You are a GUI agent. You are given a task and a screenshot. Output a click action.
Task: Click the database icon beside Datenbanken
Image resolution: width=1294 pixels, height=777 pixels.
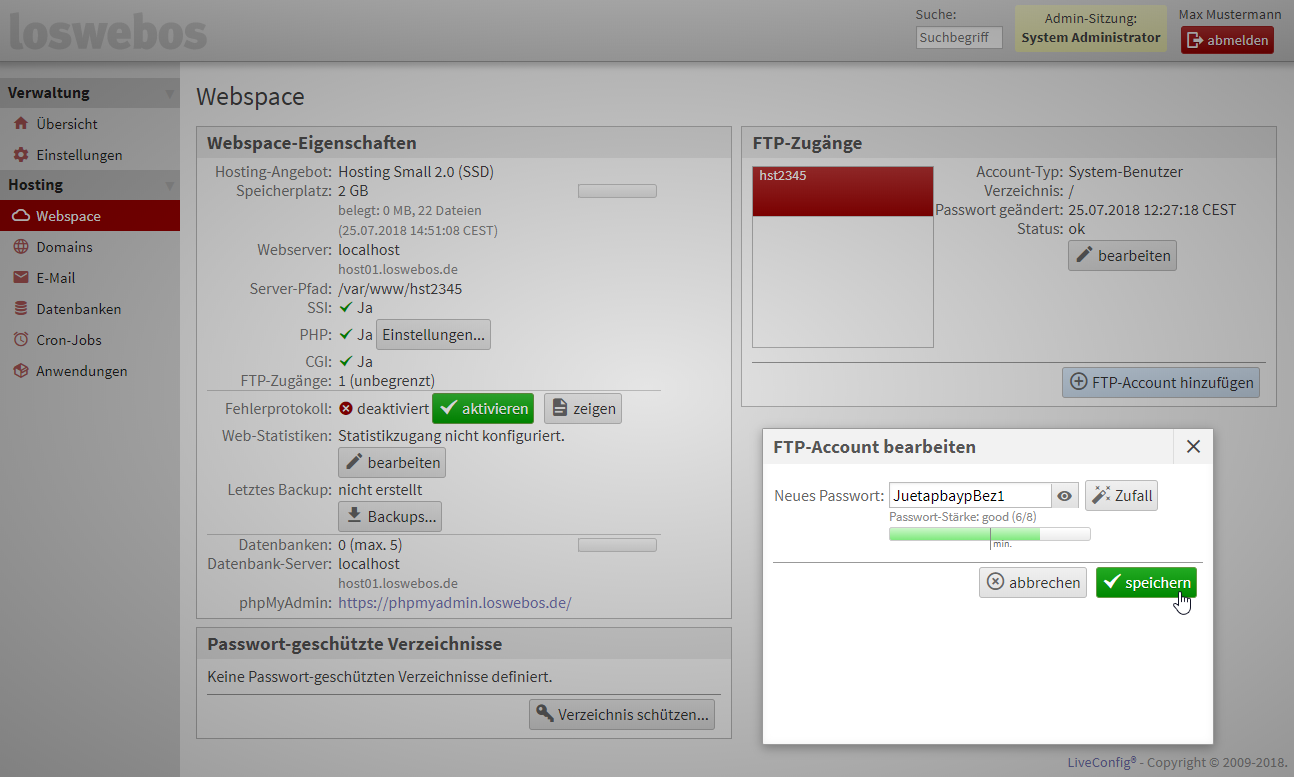[20, 309]
